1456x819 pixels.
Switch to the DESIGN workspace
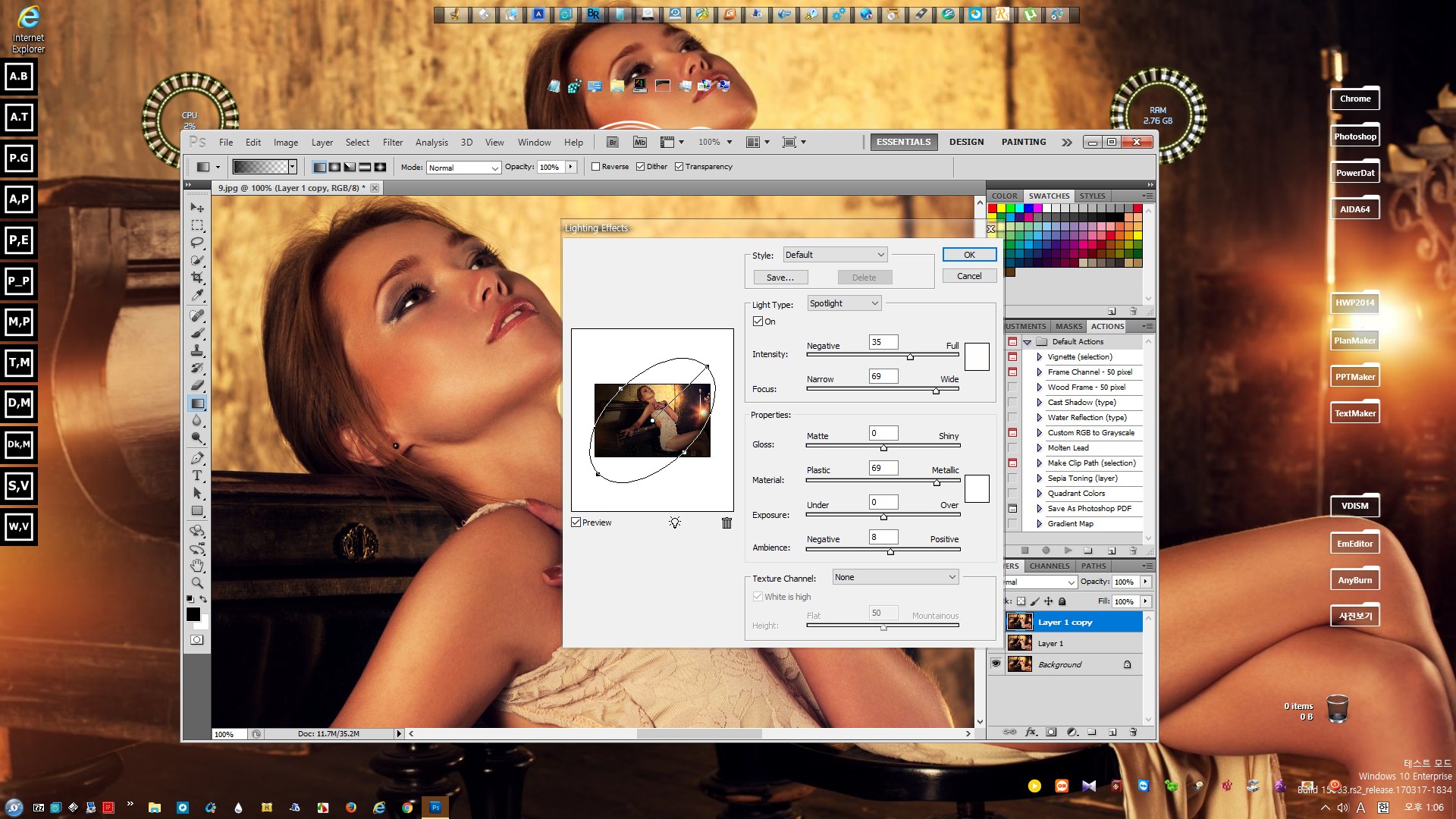click(966, 142)
